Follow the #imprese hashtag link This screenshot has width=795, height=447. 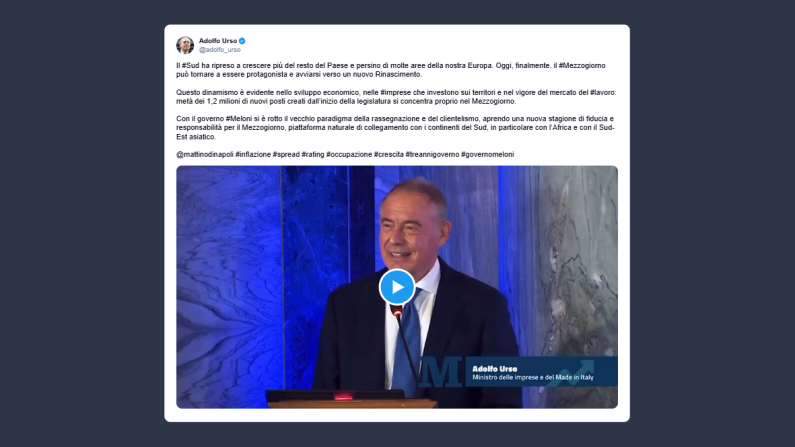(396, 93)
